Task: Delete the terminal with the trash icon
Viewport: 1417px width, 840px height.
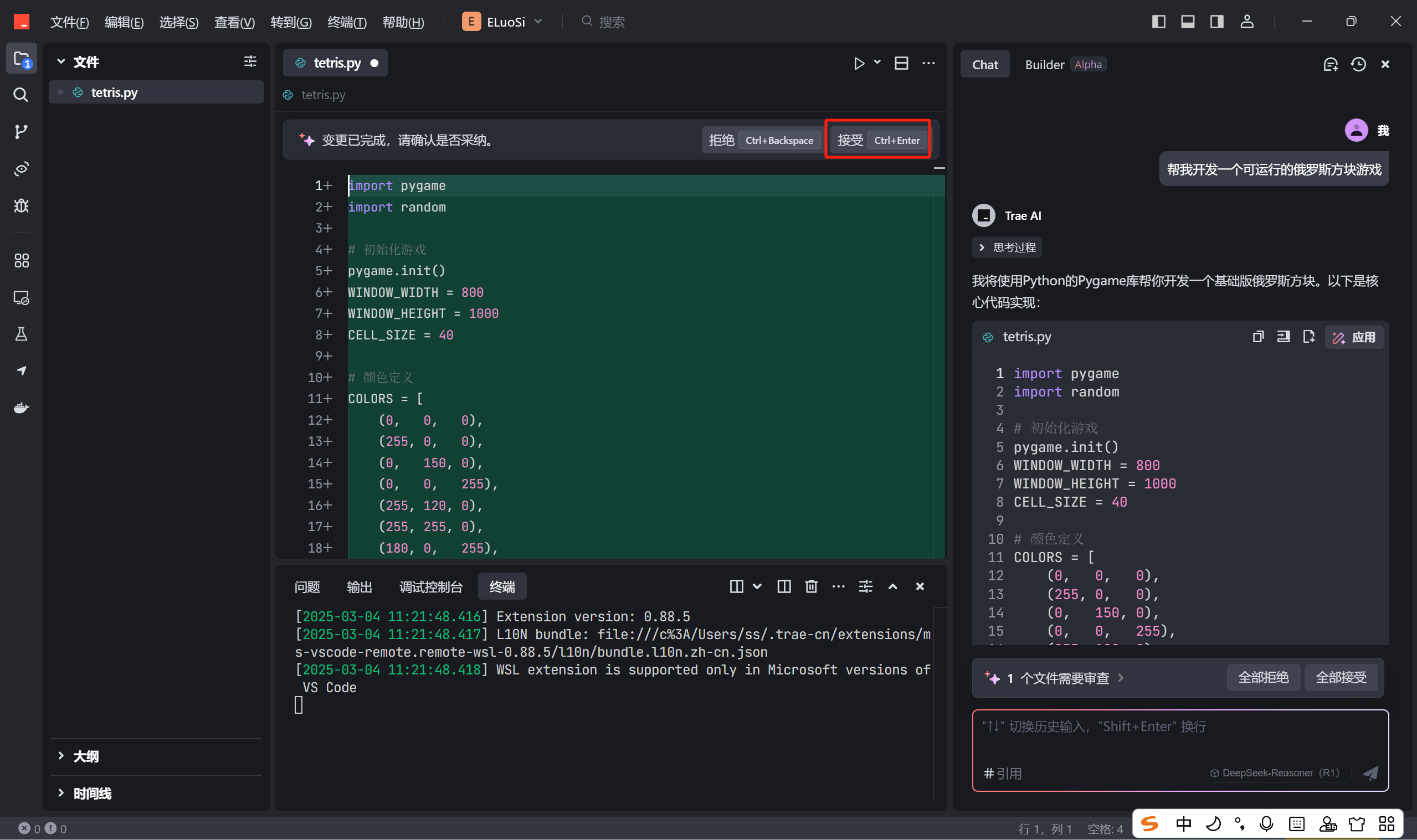Action: (810, 586)
